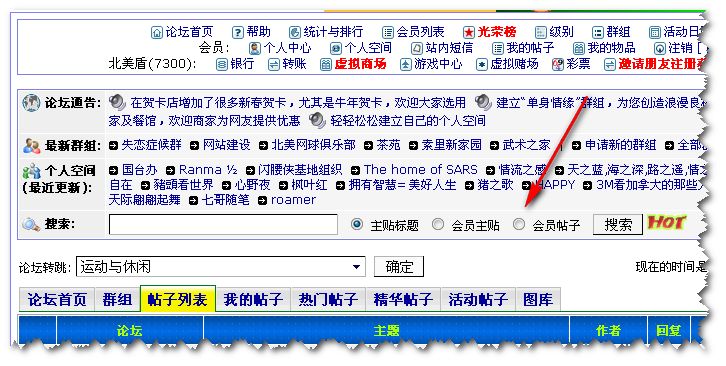Select the 主贴标题 radio button
The width and height of the screenshot is (726, 366).
tap(357, 224)
